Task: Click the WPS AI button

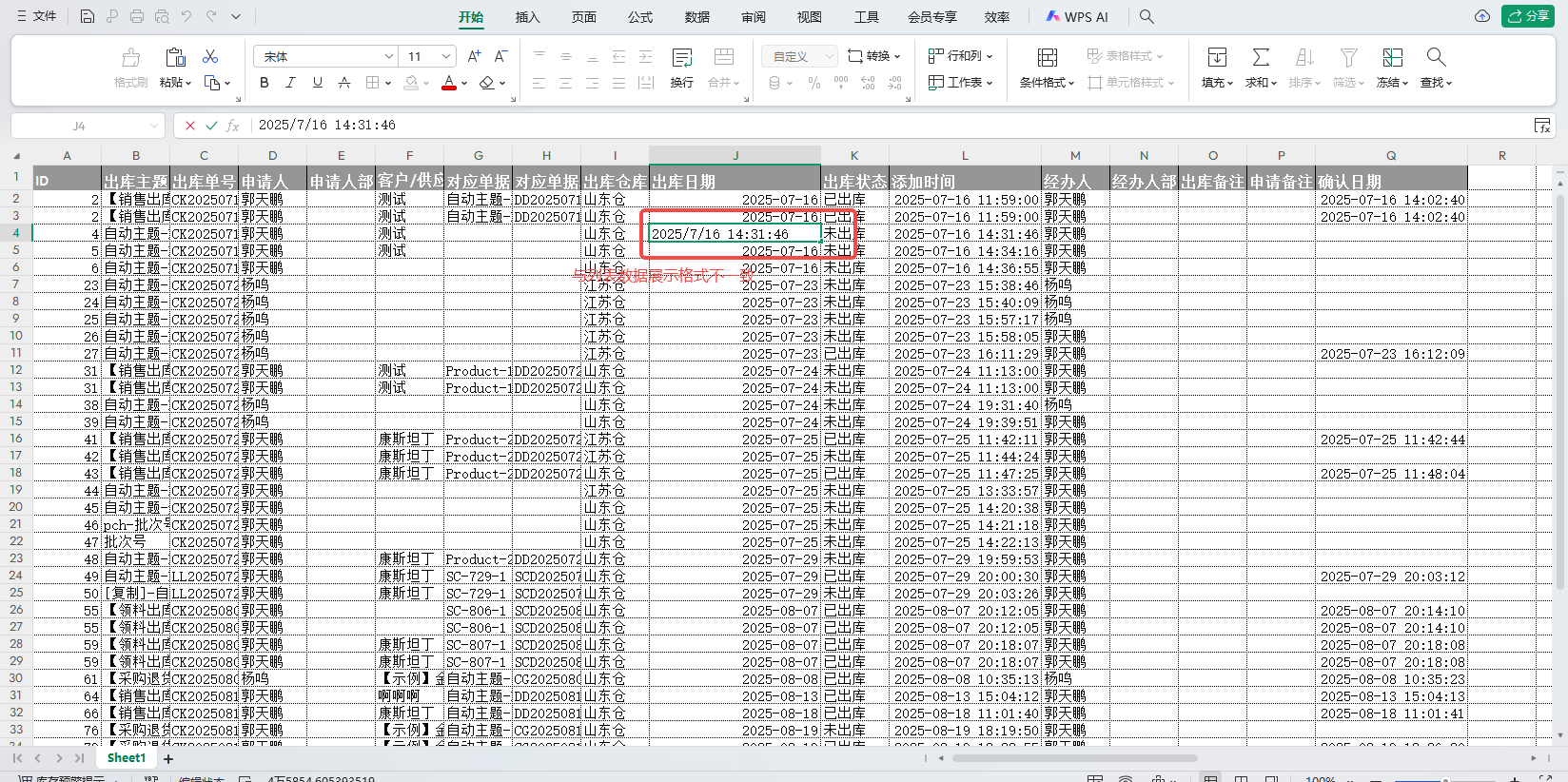Action: coord(1077,17)
